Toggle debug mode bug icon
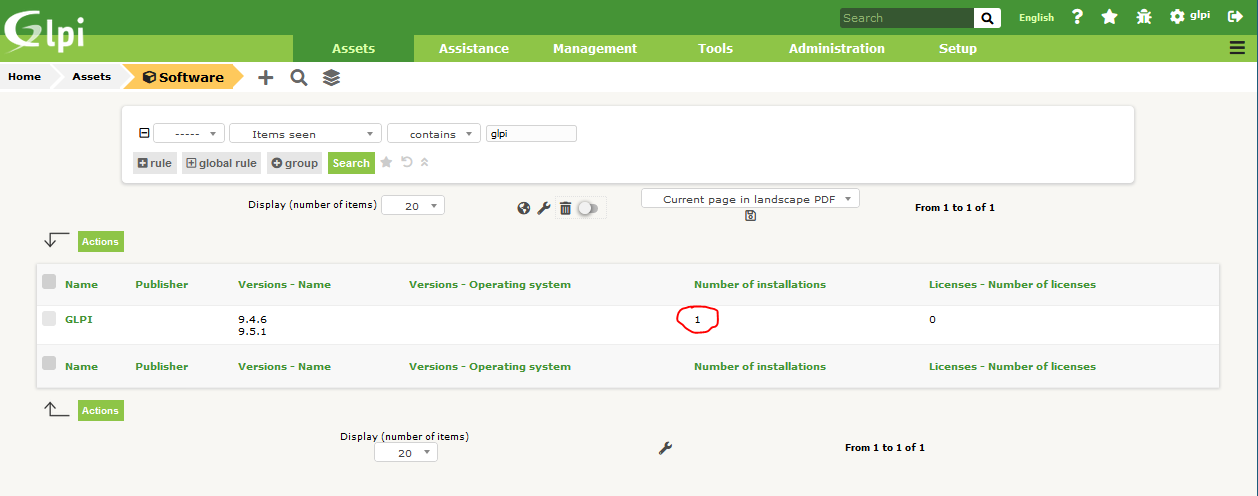The image size is (1258, 496). 1144,17
